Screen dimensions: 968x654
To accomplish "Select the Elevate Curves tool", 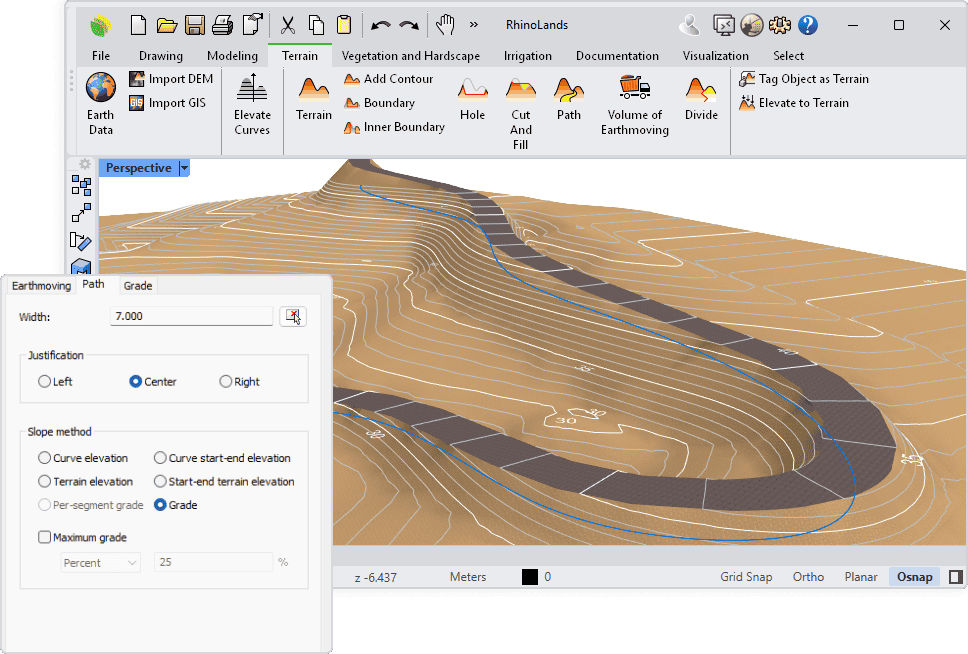I will [x=251, y=103].
